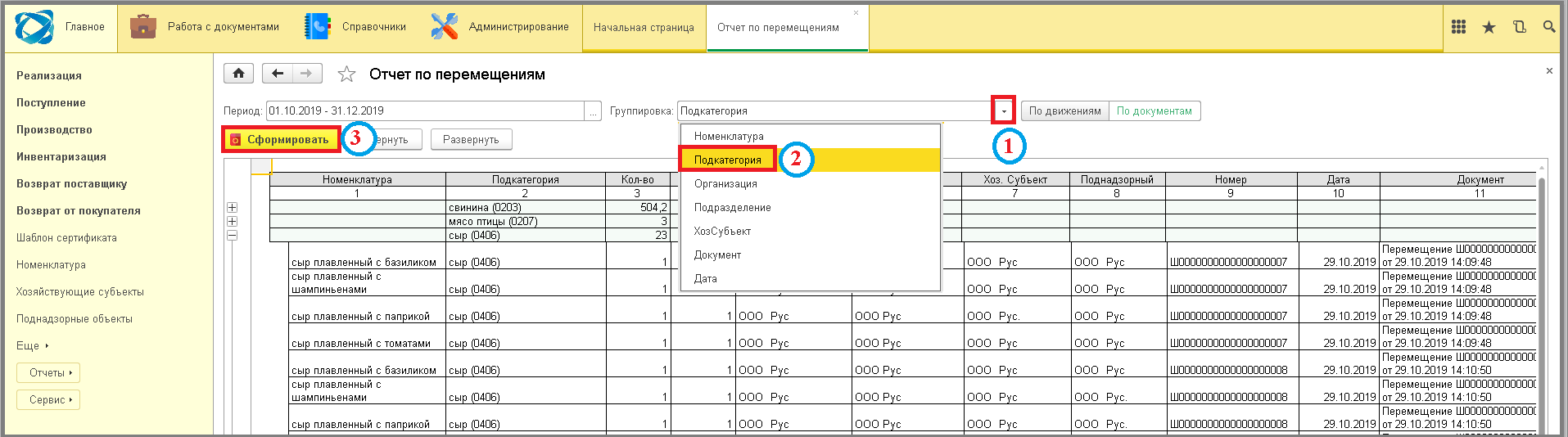Open Хозяйствующие субъекты in sidebar
This screenshot has height=437, width=1568.
click(80, 292)
